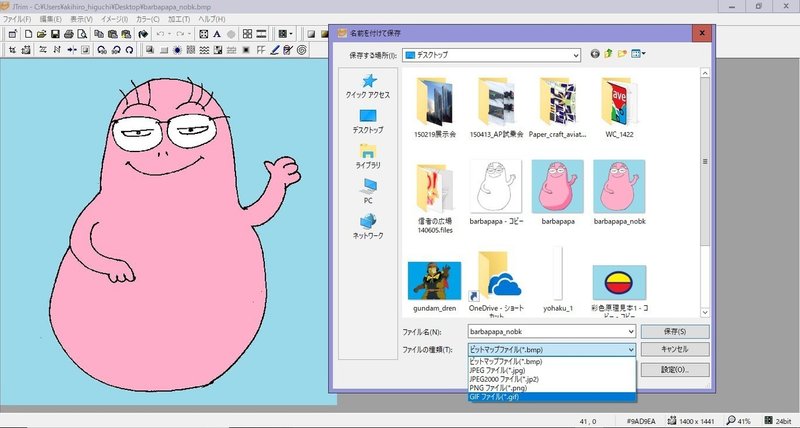Open the Redo history dropdown arrow

coord(189,34)
